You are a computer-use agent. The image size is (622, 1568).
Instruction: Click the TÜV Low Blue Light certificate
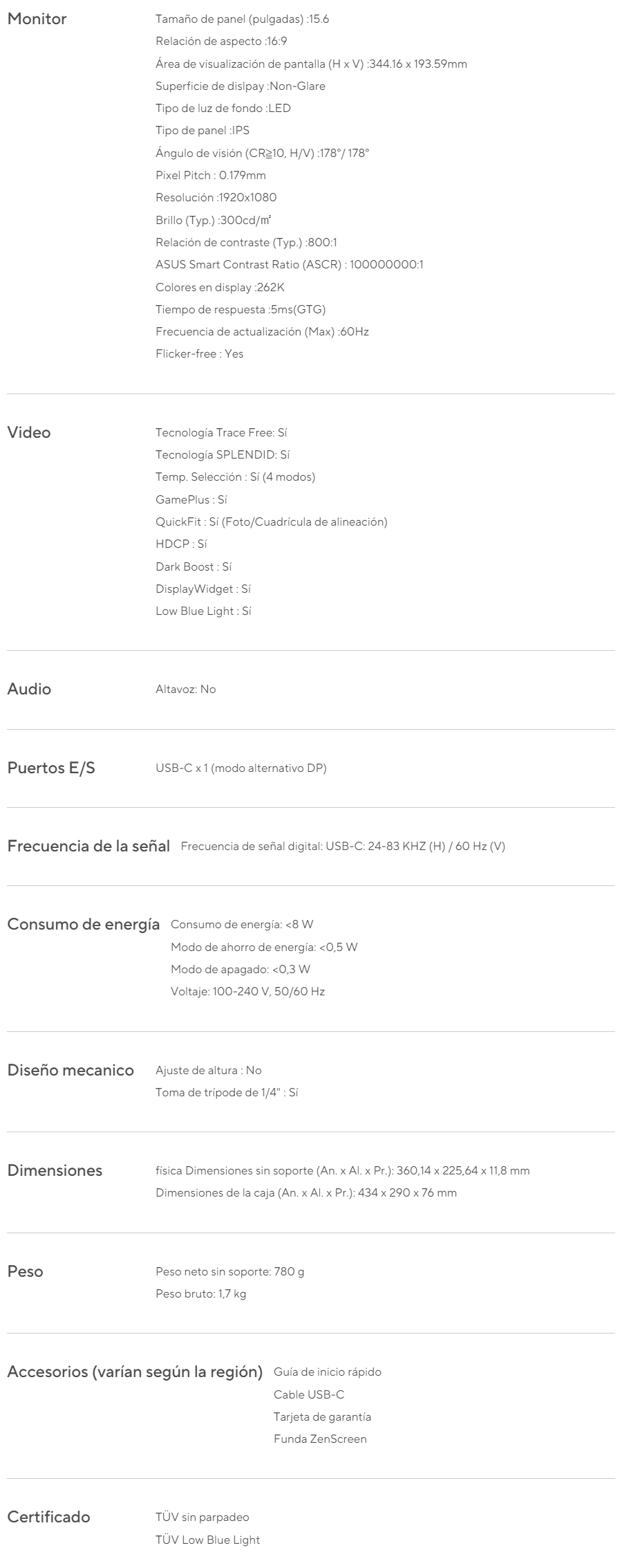point(208,1540)
